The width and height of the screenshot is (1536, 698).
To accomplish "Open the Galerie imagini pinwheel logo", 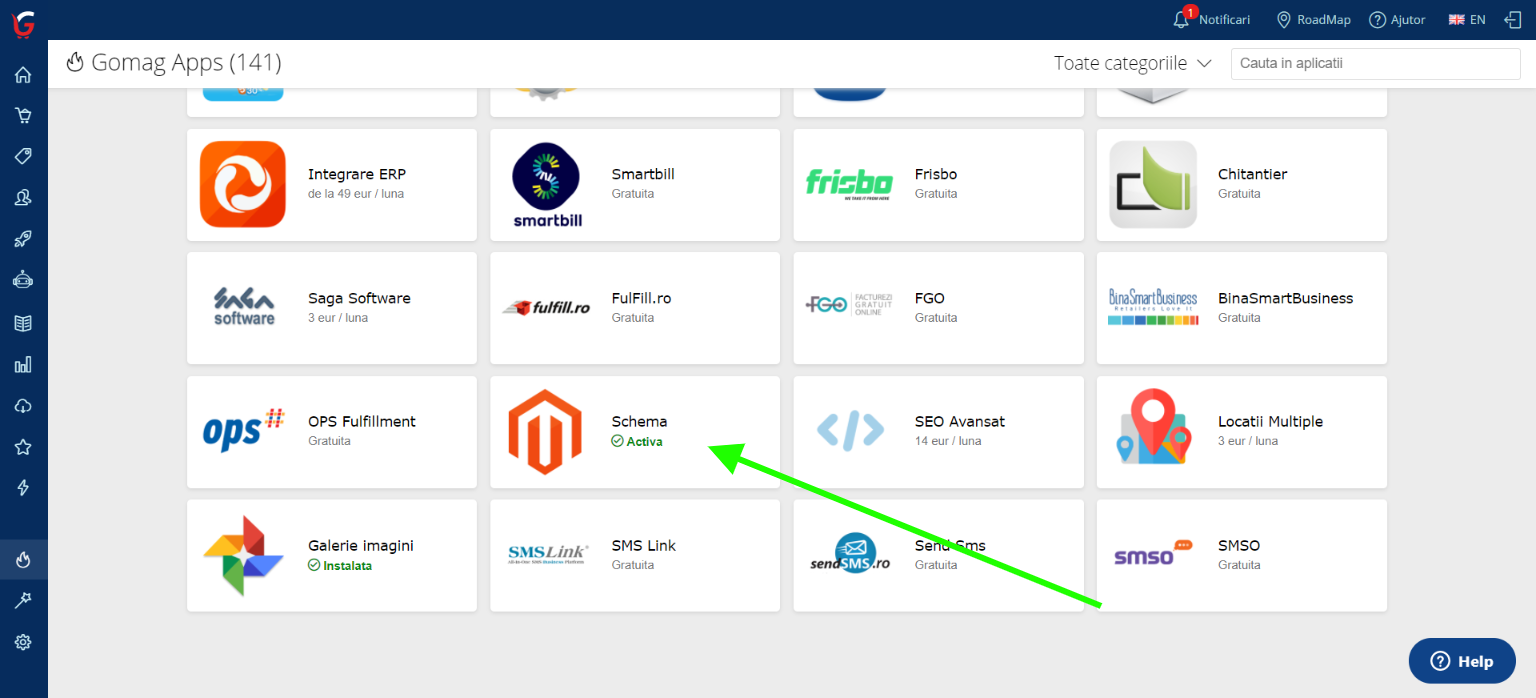I will (241, 556).
